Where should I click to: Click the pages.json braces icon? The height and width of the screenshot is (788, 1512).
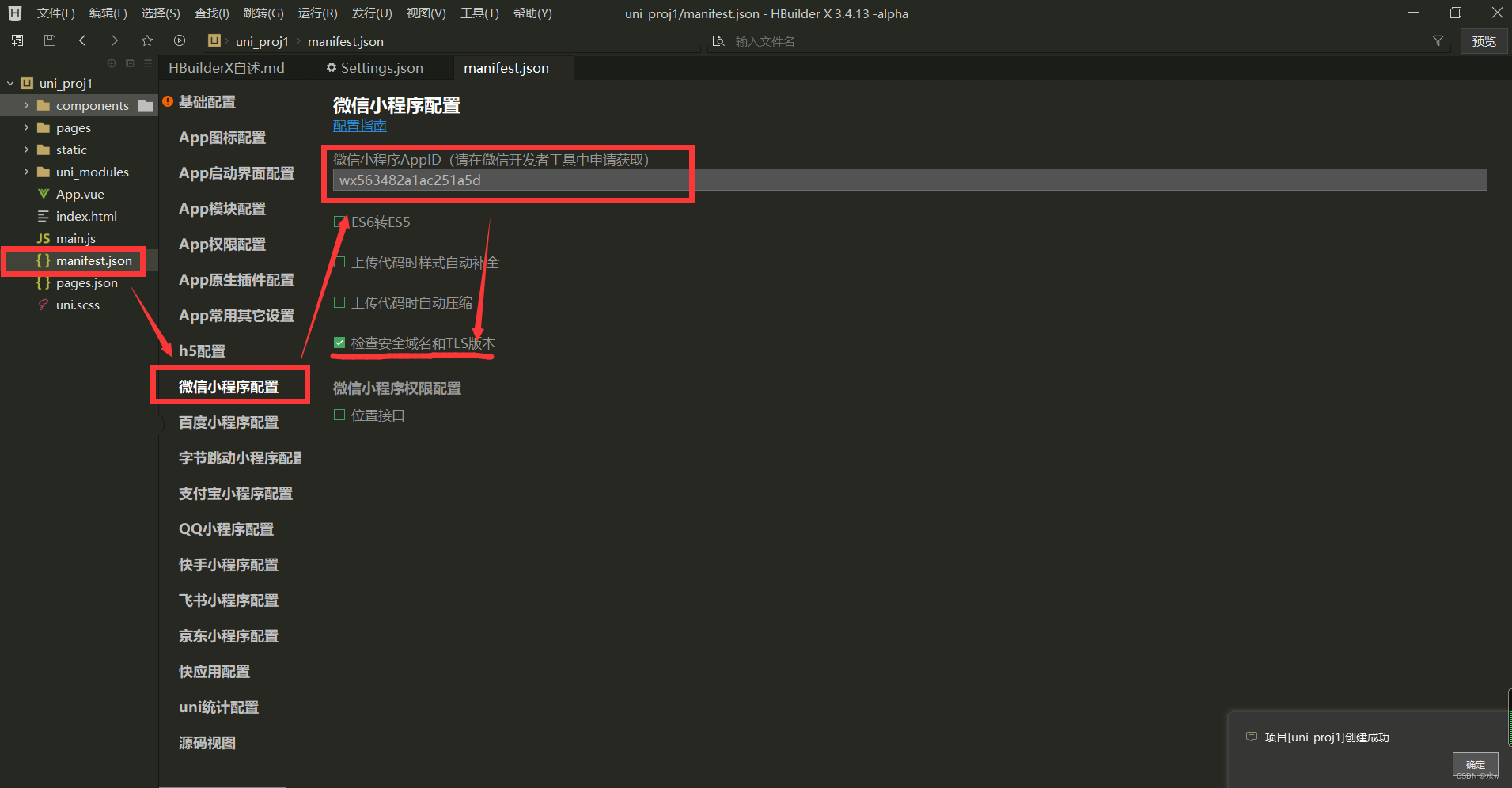[44, 282]
